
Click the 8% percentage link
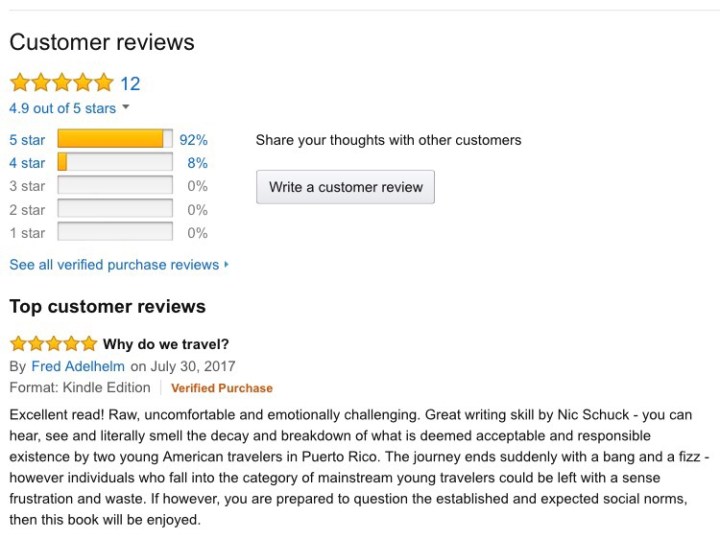[x=197, y=163]
